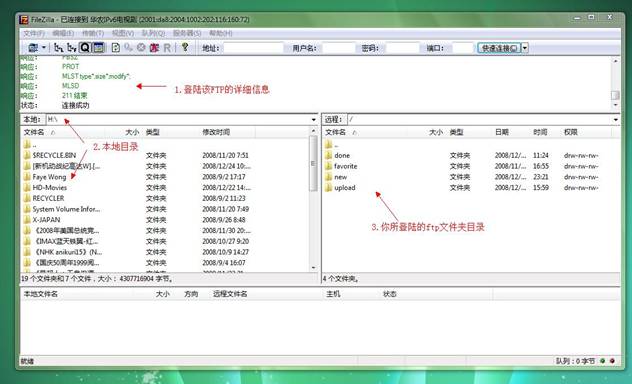The height and width of the screenshot is (384, 632).
Task: Open the 视图(V) menu
Action: point(123,33)
